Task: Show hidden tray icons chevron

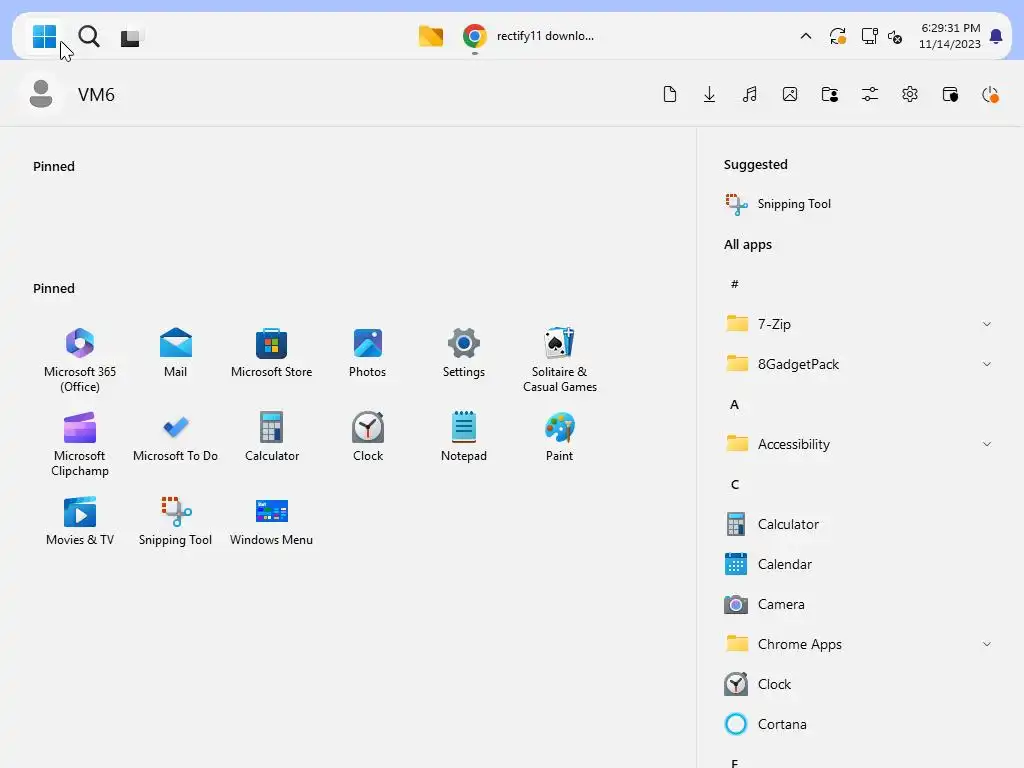Action: 806,37
